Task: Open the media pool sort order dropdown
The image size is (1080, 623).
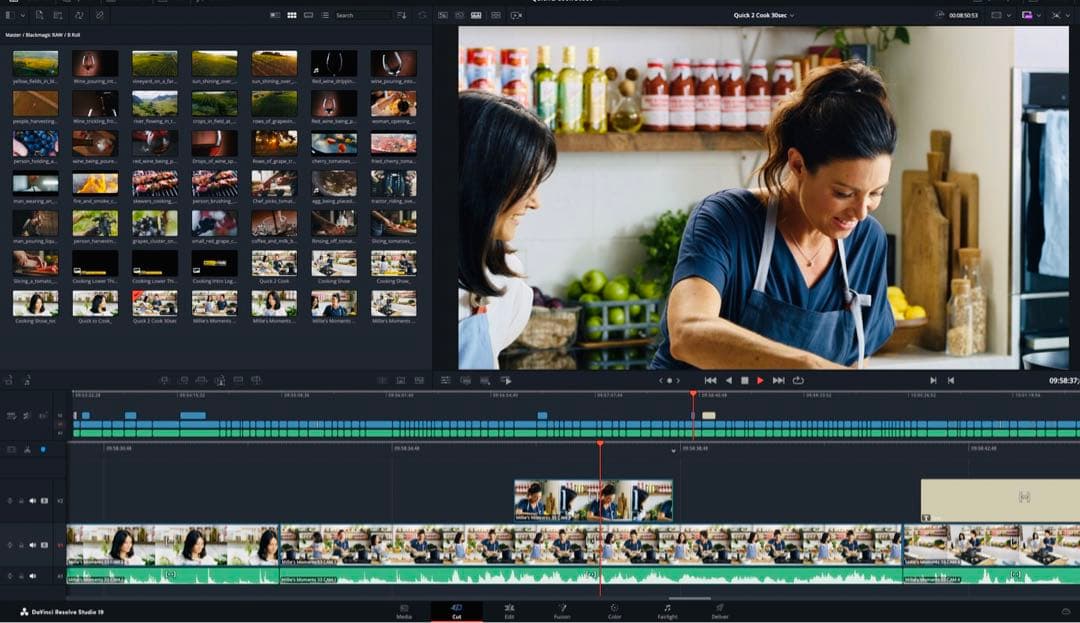Action: pos(402,15)
